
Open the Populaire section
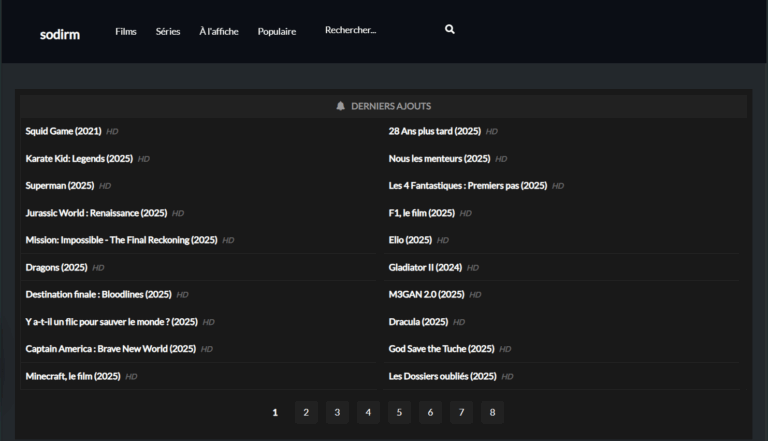tap(277, 31)
